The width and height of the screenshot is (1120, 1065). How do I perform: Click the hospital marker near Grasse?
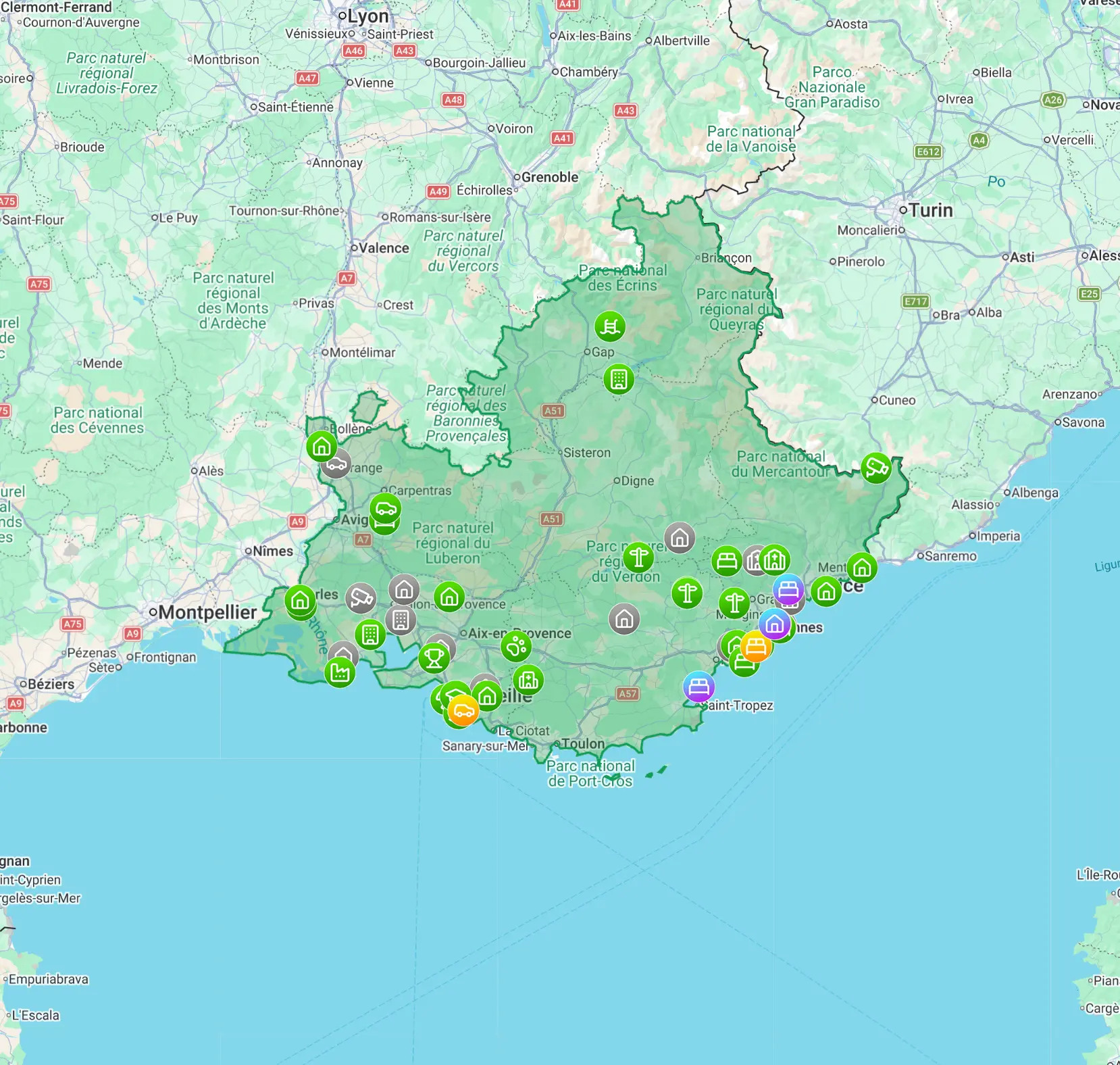(x=775, y=559)
